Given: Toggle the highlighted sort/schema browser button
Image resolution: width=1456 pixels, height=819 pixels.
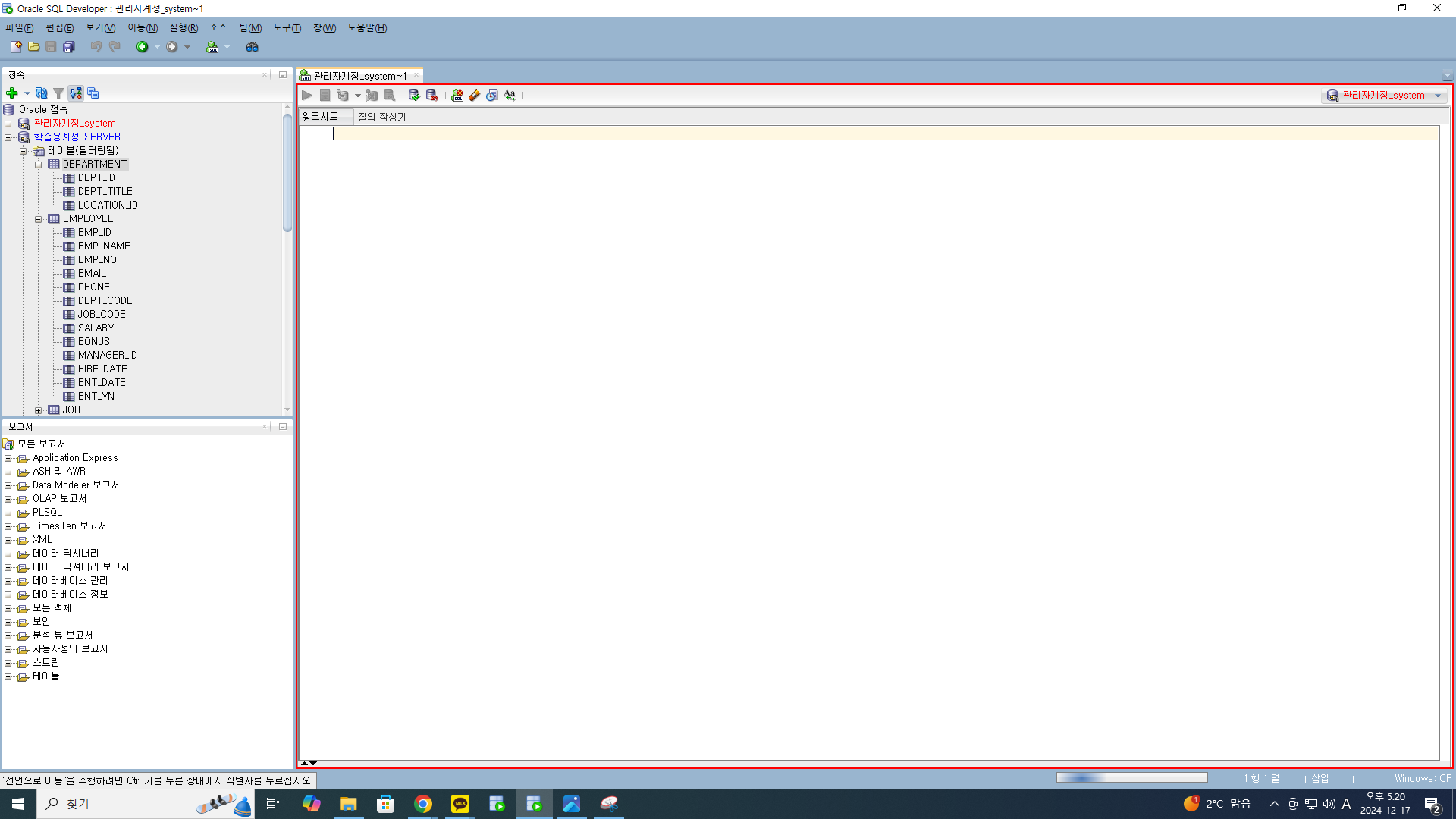Looking at the screenshot, I should (x=76, y=93).
